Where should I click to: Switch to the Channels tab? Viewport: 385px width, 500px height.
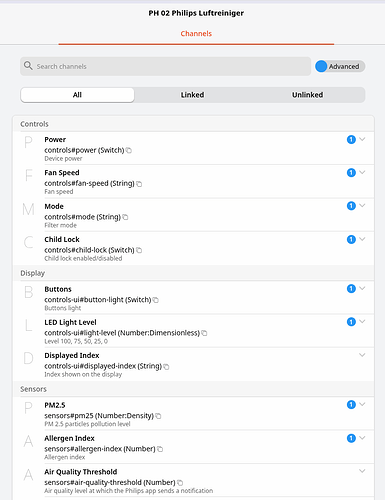196,34
